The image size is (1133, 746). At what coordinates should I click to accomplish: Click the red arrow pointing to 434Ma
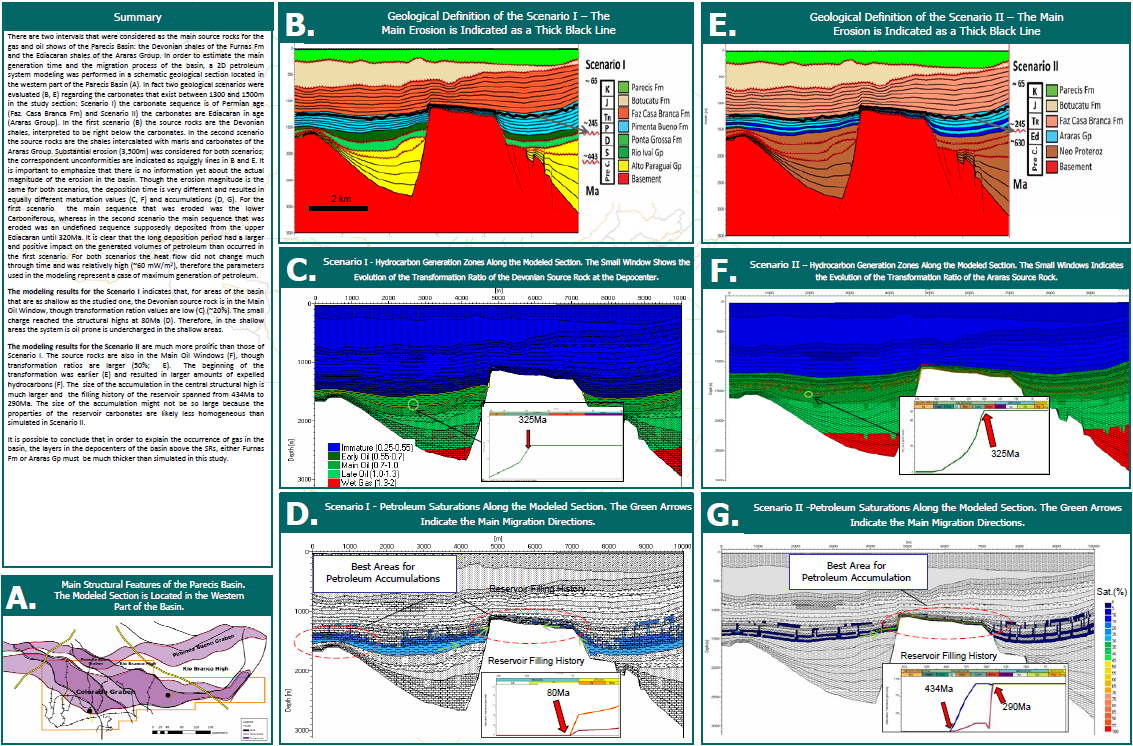(x=946, y=714)
